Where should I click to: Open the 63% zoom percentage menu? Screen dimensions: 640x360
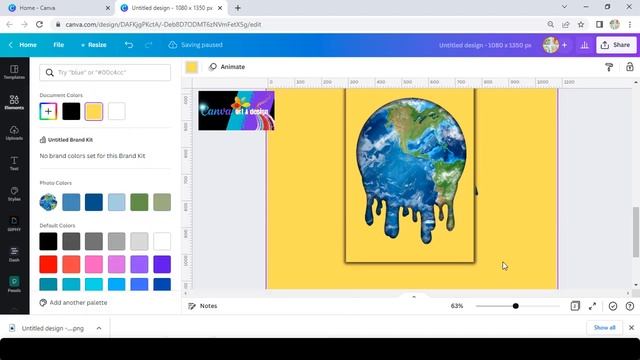tap(457, 306)
